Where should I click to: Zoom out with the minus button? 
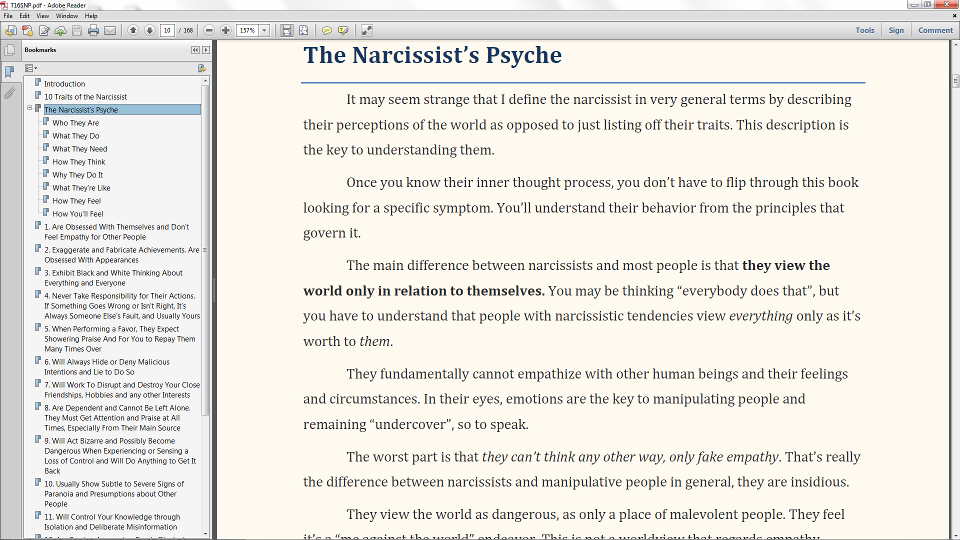208,31
